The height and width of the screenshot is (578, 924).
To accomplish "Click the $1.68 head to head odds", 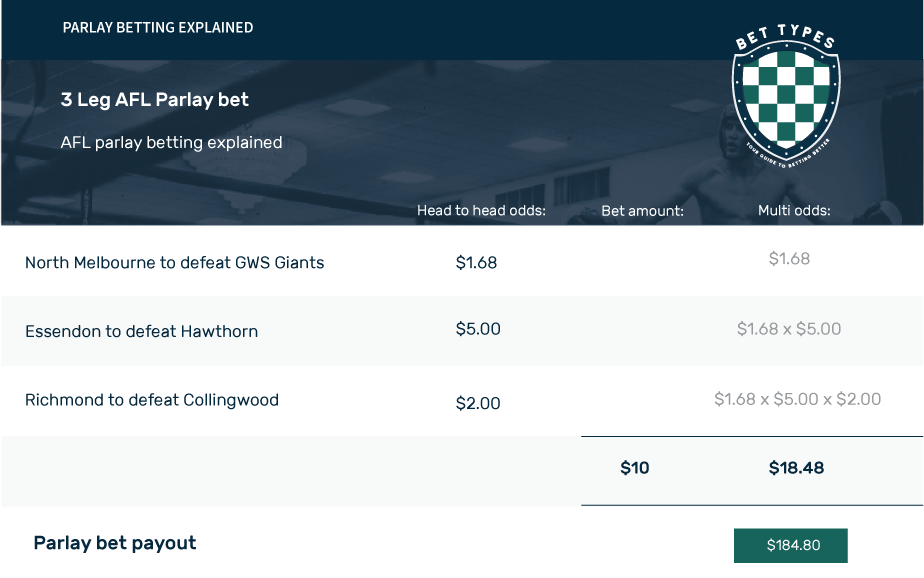I will click(476, 263).
